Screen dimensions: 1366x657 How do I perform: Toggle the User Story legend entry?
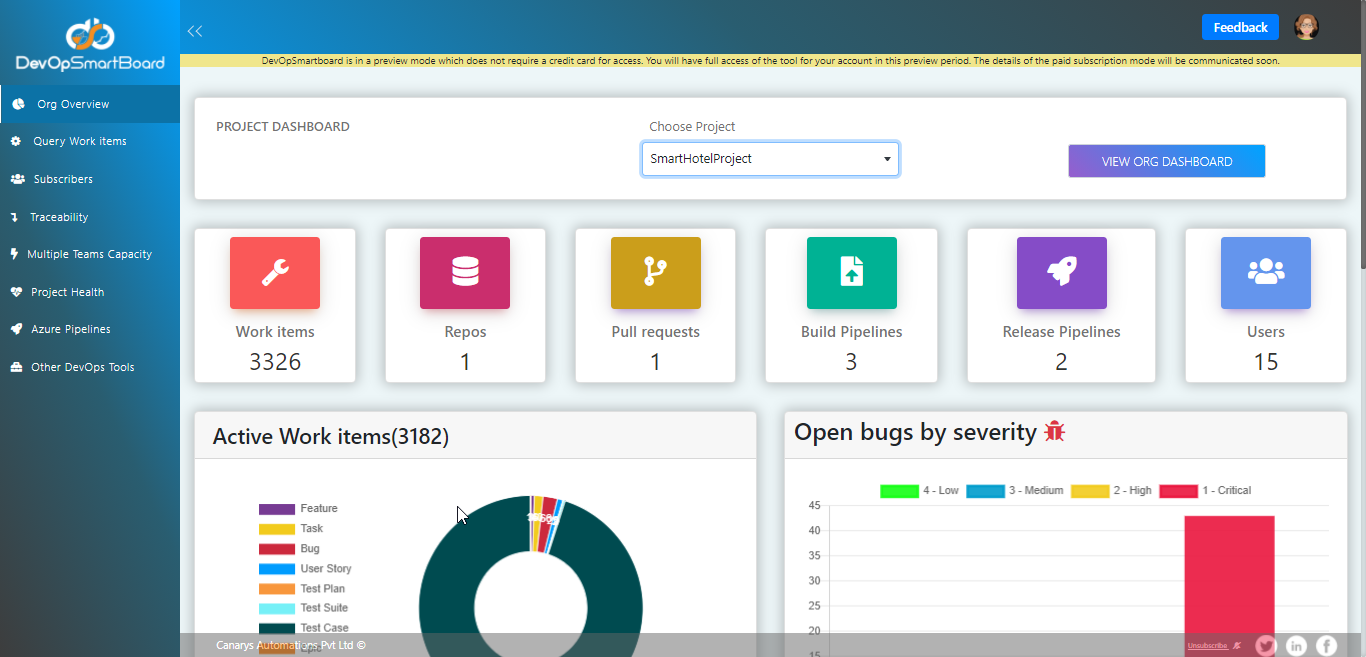305,569
